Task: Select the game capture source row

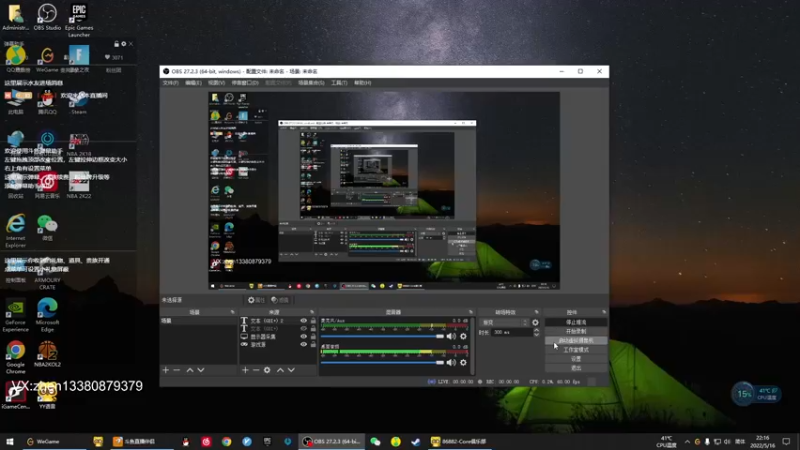Action: coord(278,344)
